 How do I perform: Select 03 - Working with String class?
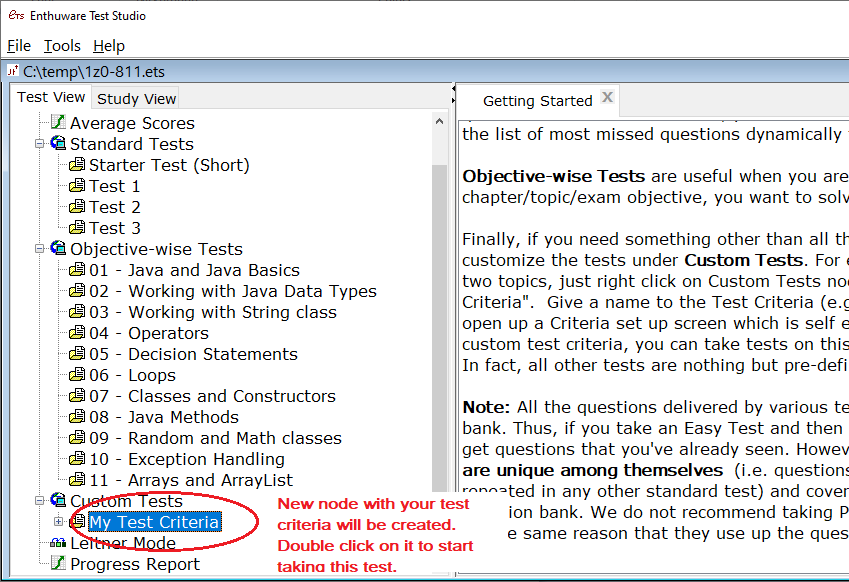pos(212,312)
